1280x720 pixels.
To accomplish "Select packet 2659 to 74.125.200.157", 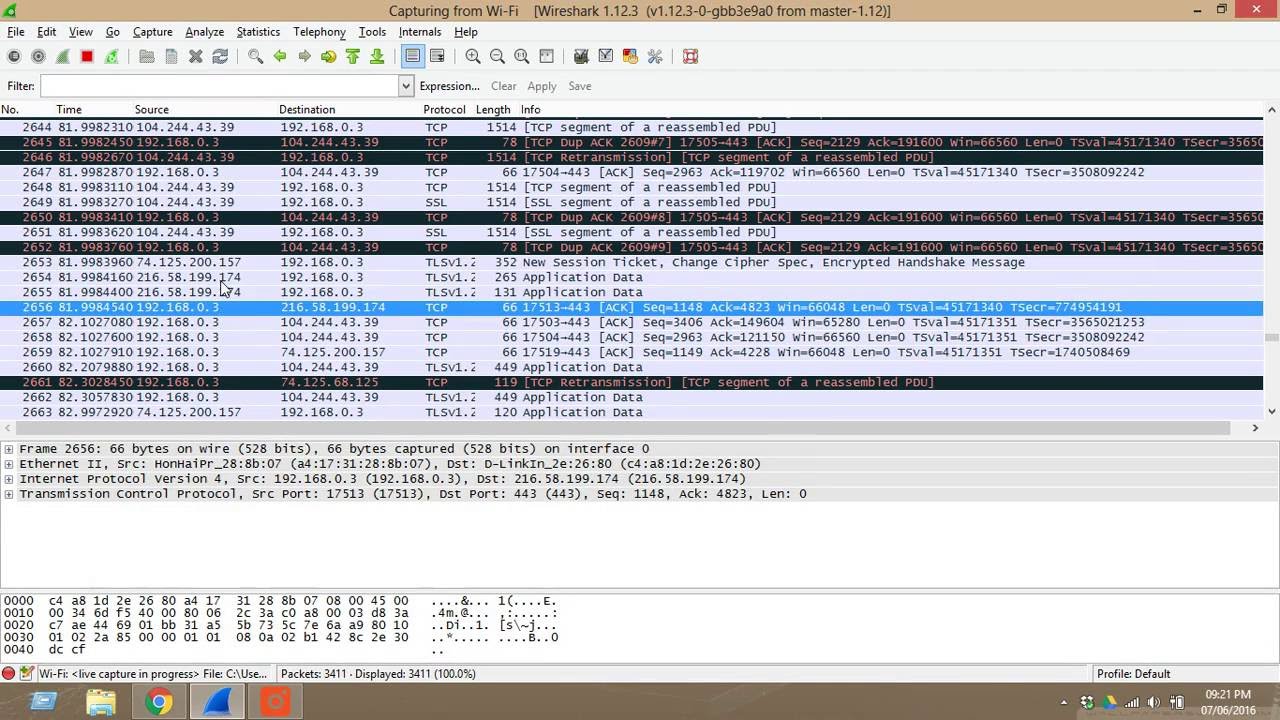I will pos(632,352).
